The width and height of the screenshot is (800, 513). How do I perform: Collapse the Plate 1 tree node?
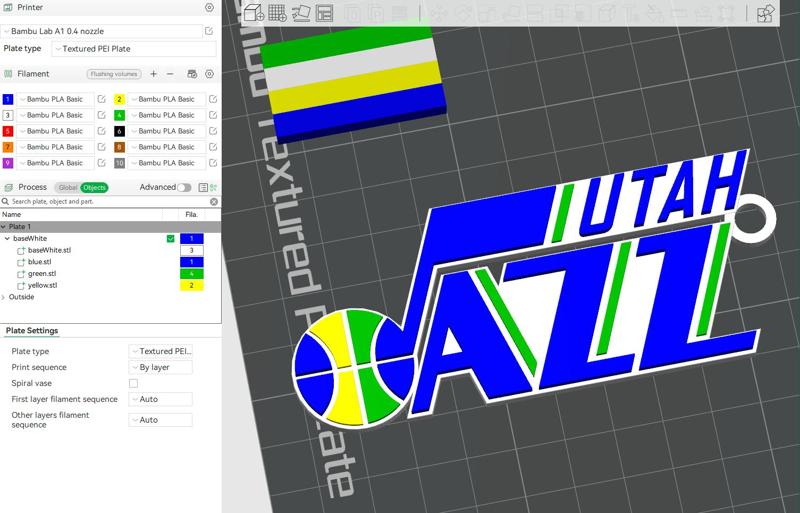pyautogui.click(x=4, y=227)
